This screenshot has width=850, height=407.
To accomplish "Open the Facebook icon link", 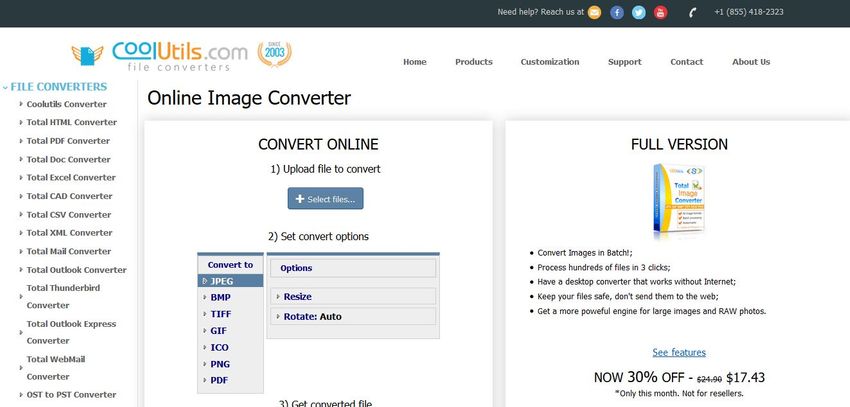I will tap(617, 13).
